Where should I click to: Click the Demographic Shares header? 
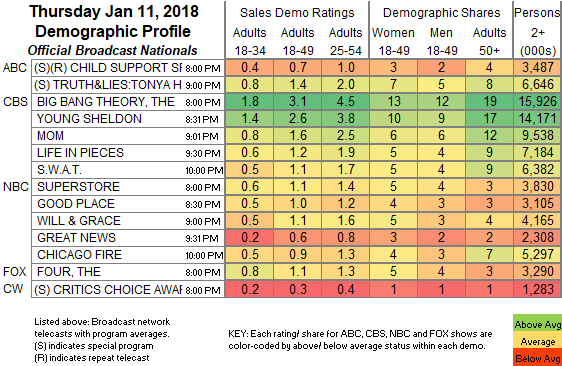[441, 13]
